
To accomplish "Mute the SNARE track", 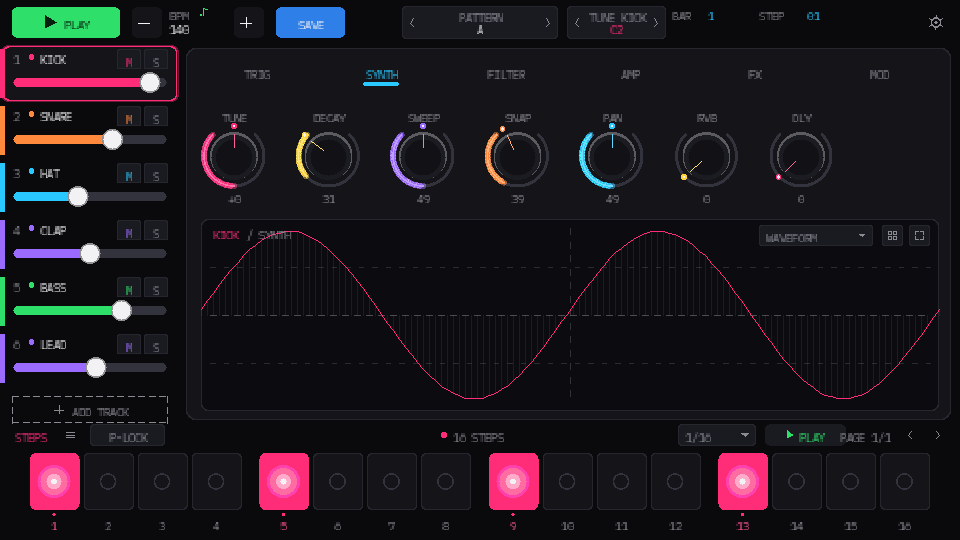I will 129,118.
